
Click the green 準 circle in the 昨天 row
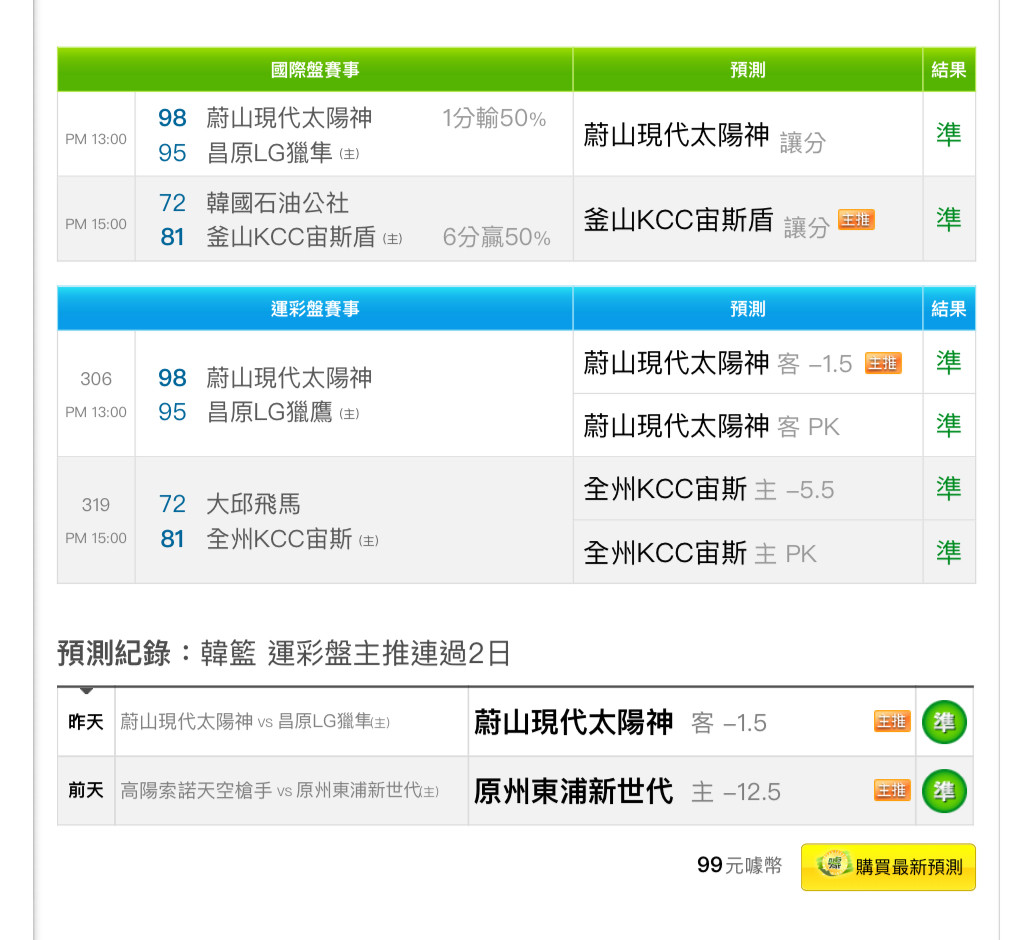pos(944,722)
